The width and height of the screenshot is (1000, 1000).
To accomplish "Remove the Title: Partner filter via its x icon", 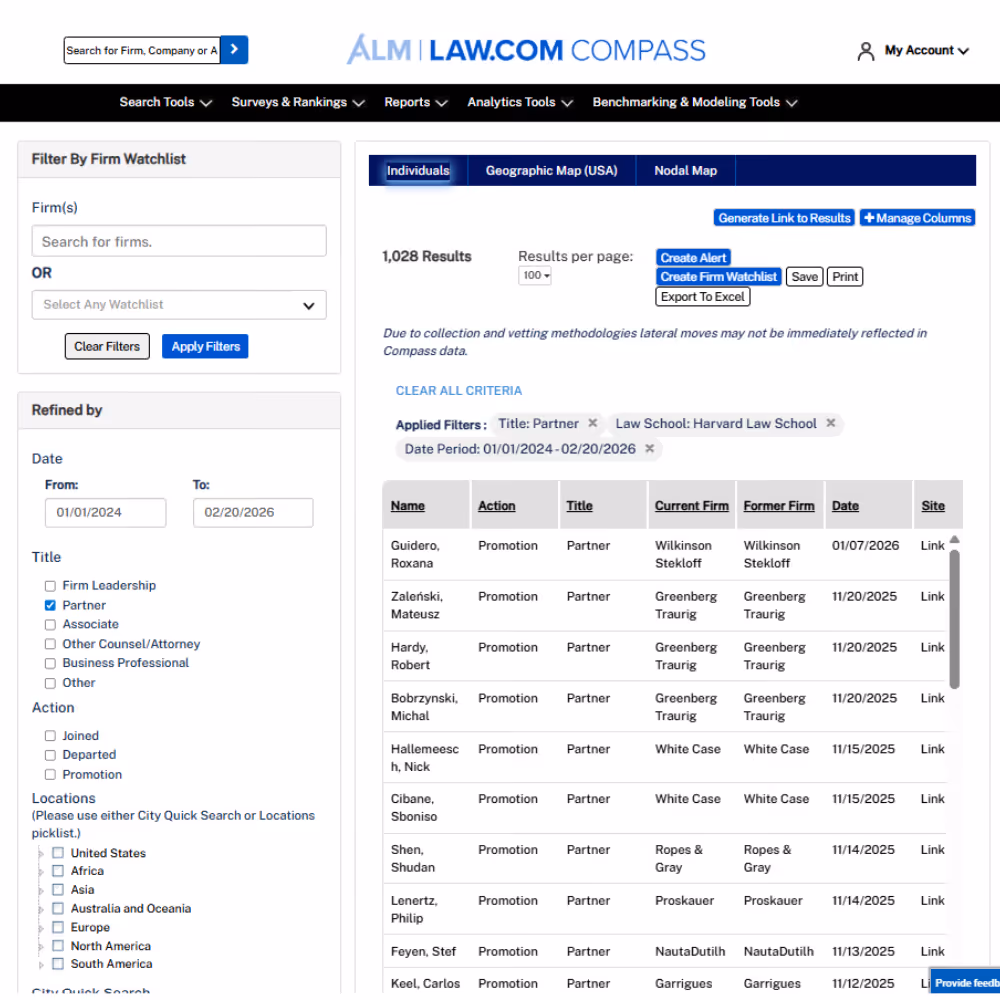I will coord(592,423).
